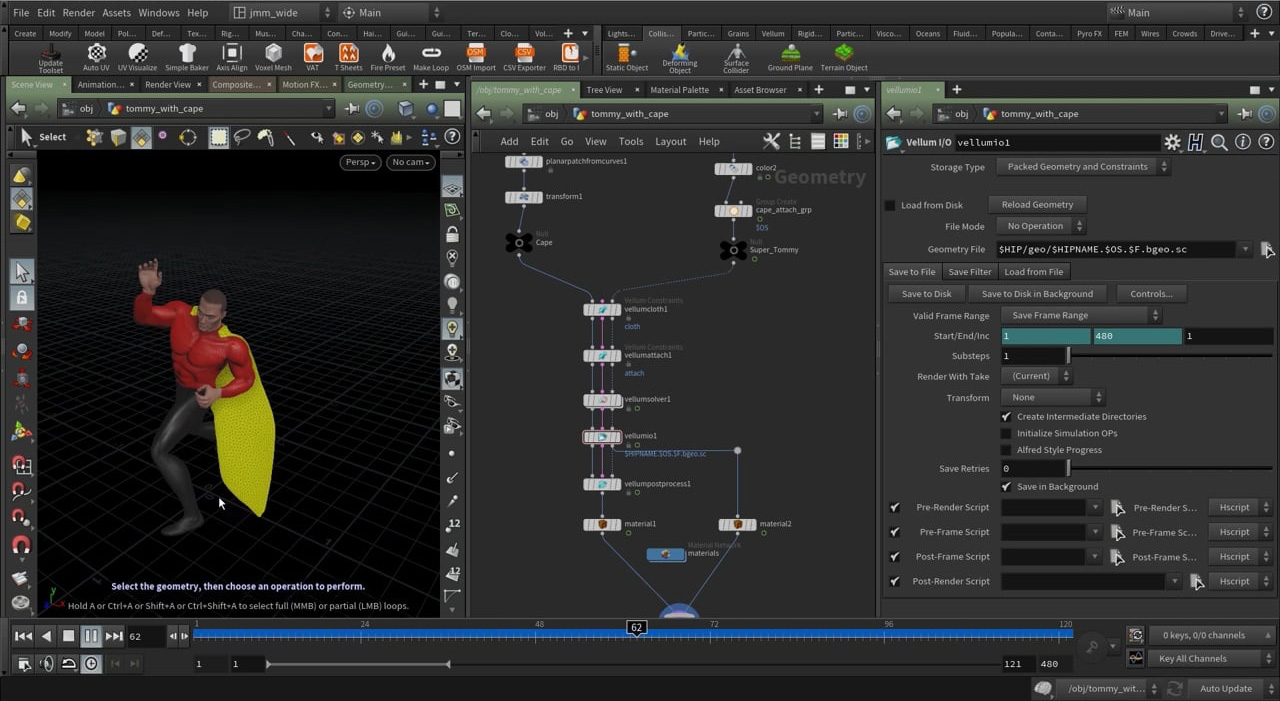Click the frame 62 marker on the timeline
1280x701 pixels.
tap(637, 627)
